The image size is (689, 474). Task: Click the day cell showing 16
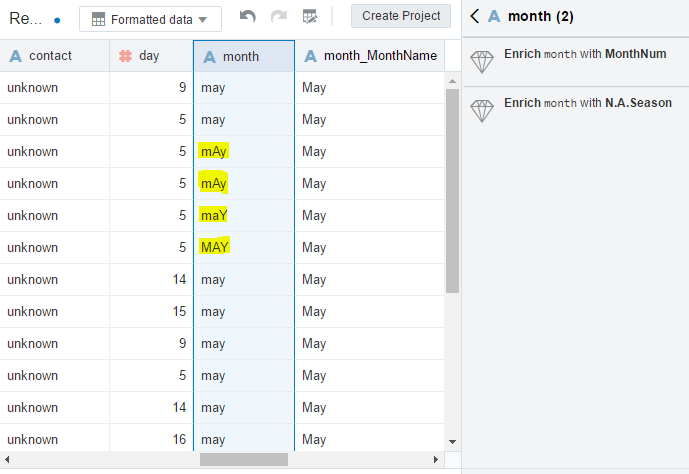[151, 439]
